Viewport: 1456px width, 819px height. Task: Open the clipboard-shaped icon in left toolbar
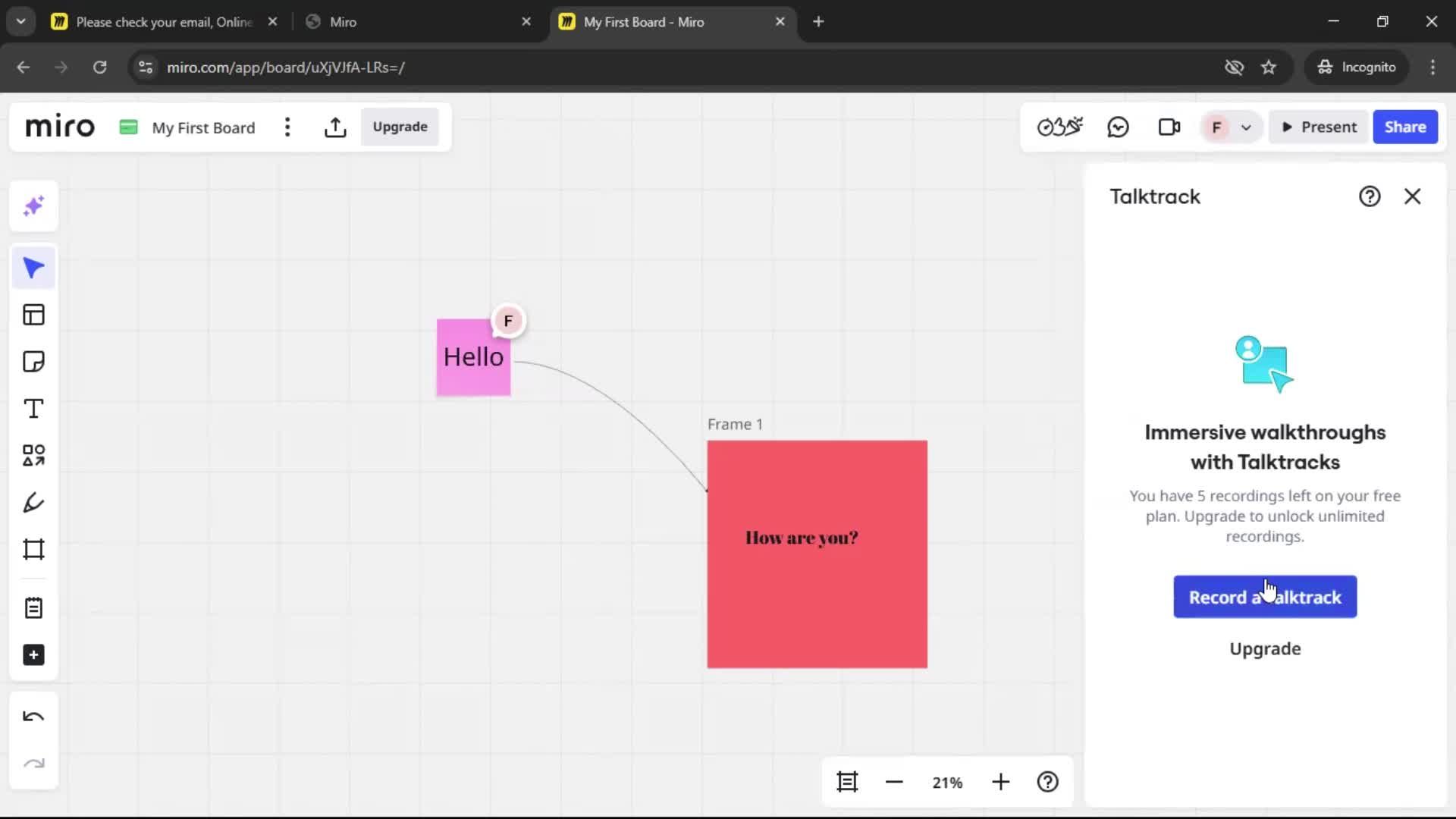[x=33, y=608]
